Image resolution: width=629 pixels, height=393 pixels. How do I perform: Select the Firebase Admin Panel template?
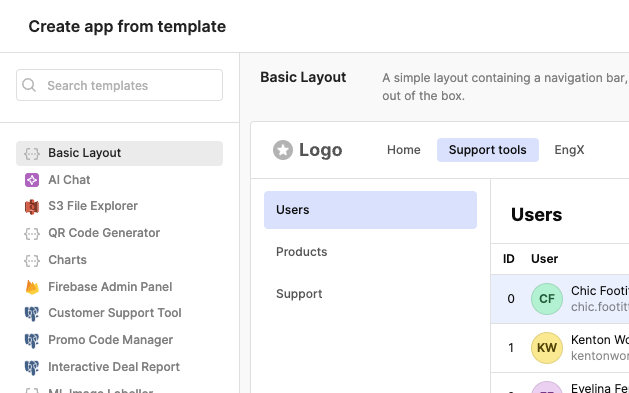click(x=120, y=287)
